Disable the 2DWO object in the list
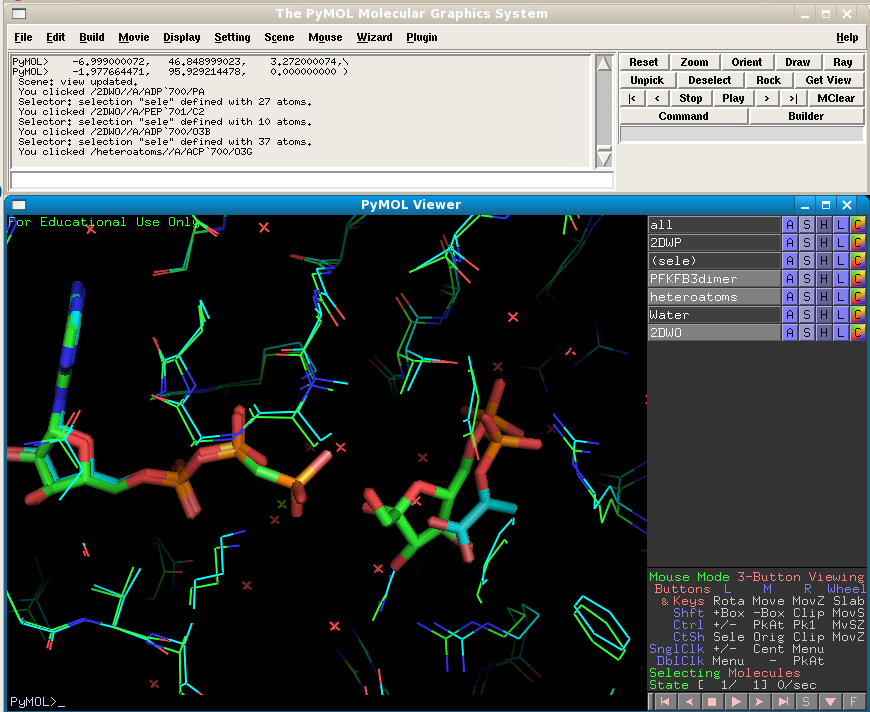 [x=713, y=333]
